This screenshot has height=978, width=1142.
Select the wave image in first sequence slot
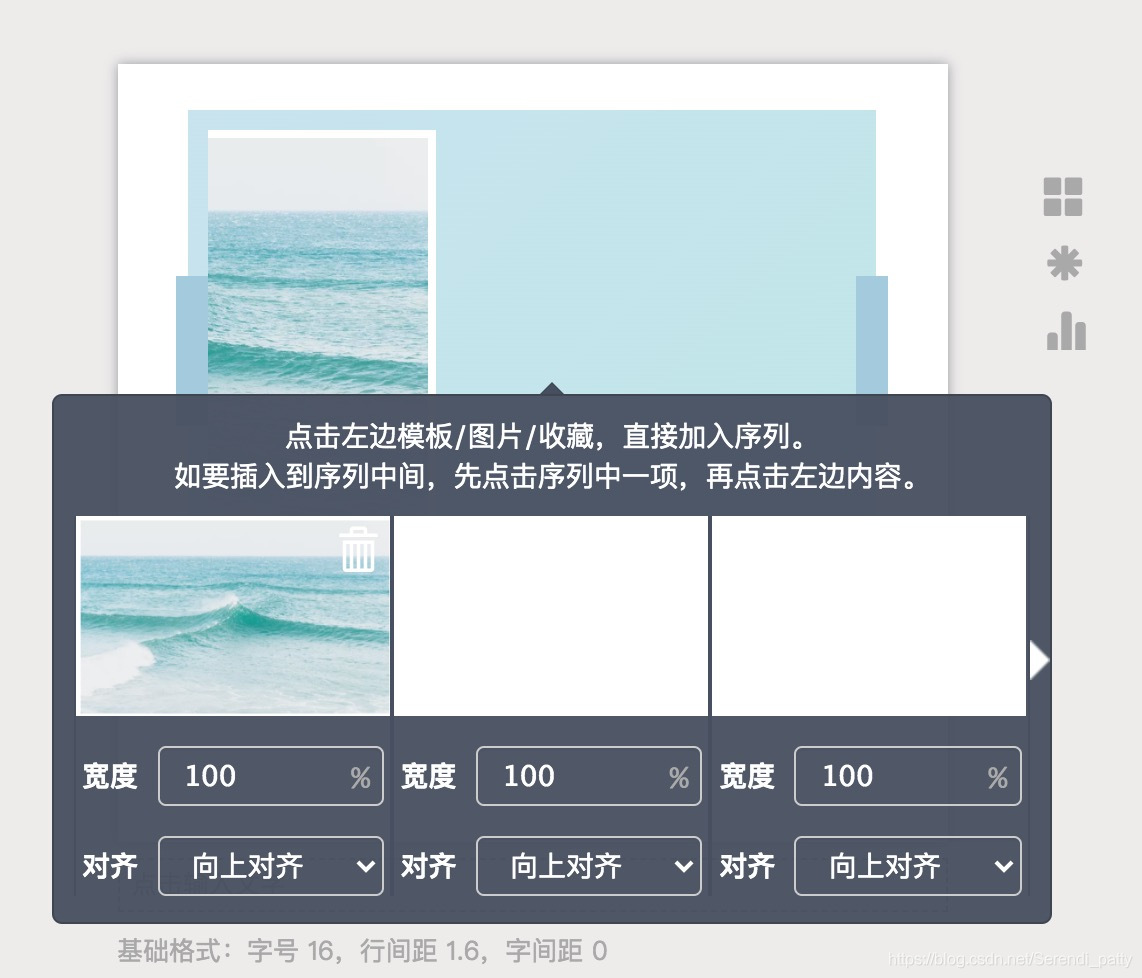(233, 616)
